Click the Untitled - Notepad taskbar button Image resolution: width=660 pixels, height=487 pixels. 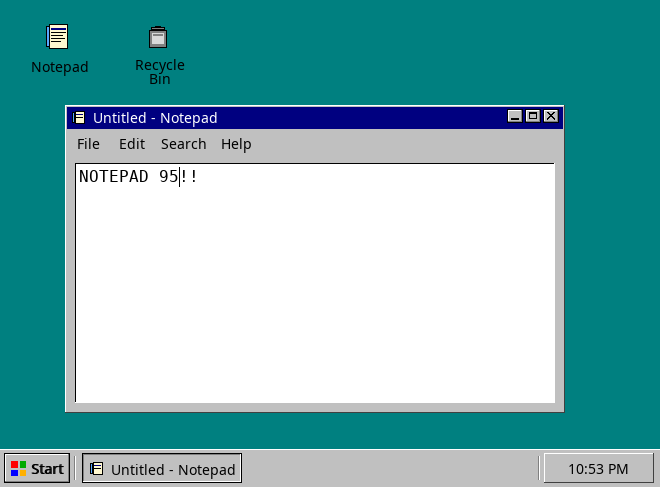tap(162, 468)
